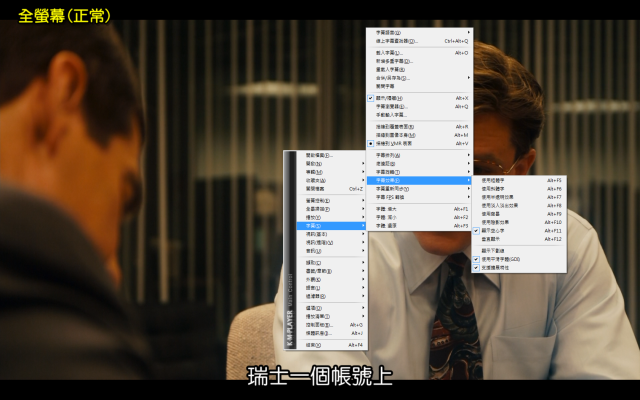The width and height of the screenshot is (640, 400).
Task: Select draw to overlay surface option, Alt+R
Action: [419, 127]
